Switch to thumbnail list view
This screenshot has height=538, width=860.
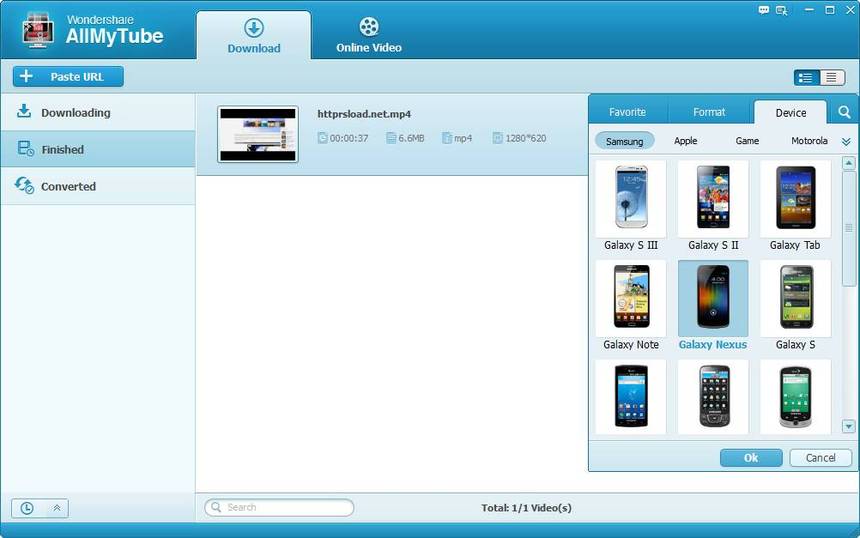click(806, 78)
